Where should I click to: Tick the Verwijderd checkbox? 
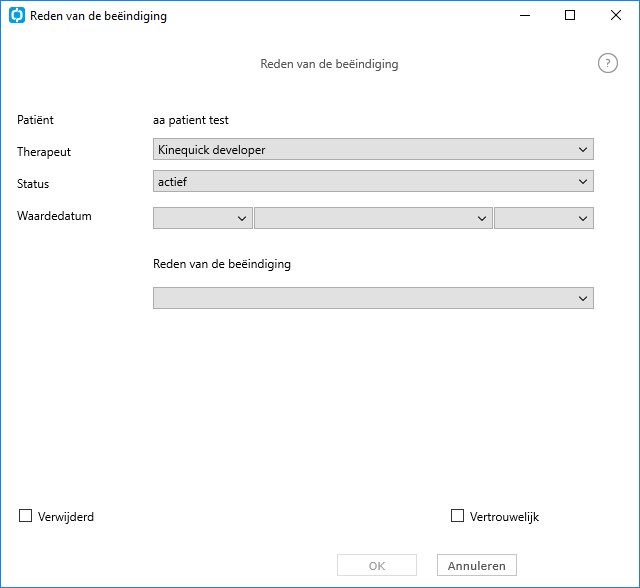(25, 516)
